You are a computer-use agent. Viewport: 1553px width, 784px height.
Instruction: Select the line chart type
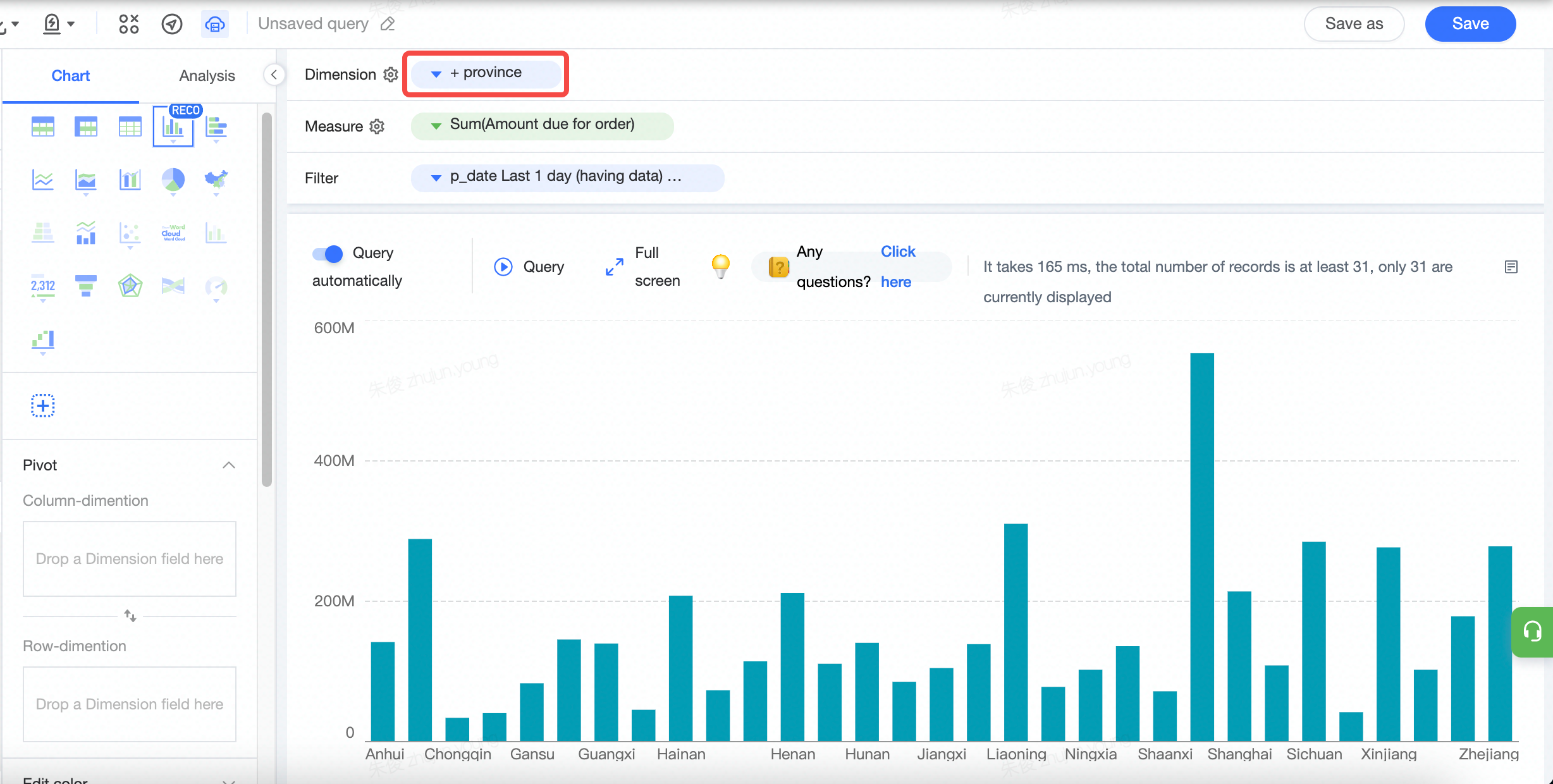(43, 180)
